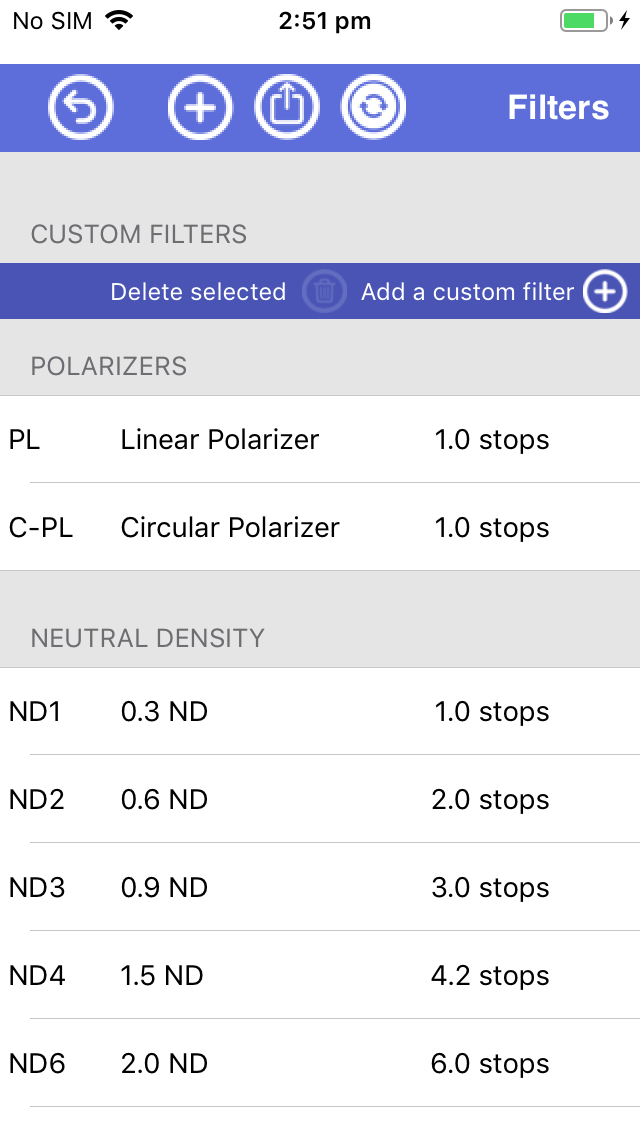Tap the refresh/reset icon in the toolbar
This screenshot has height=1136, width=640.
coord(373,107)
